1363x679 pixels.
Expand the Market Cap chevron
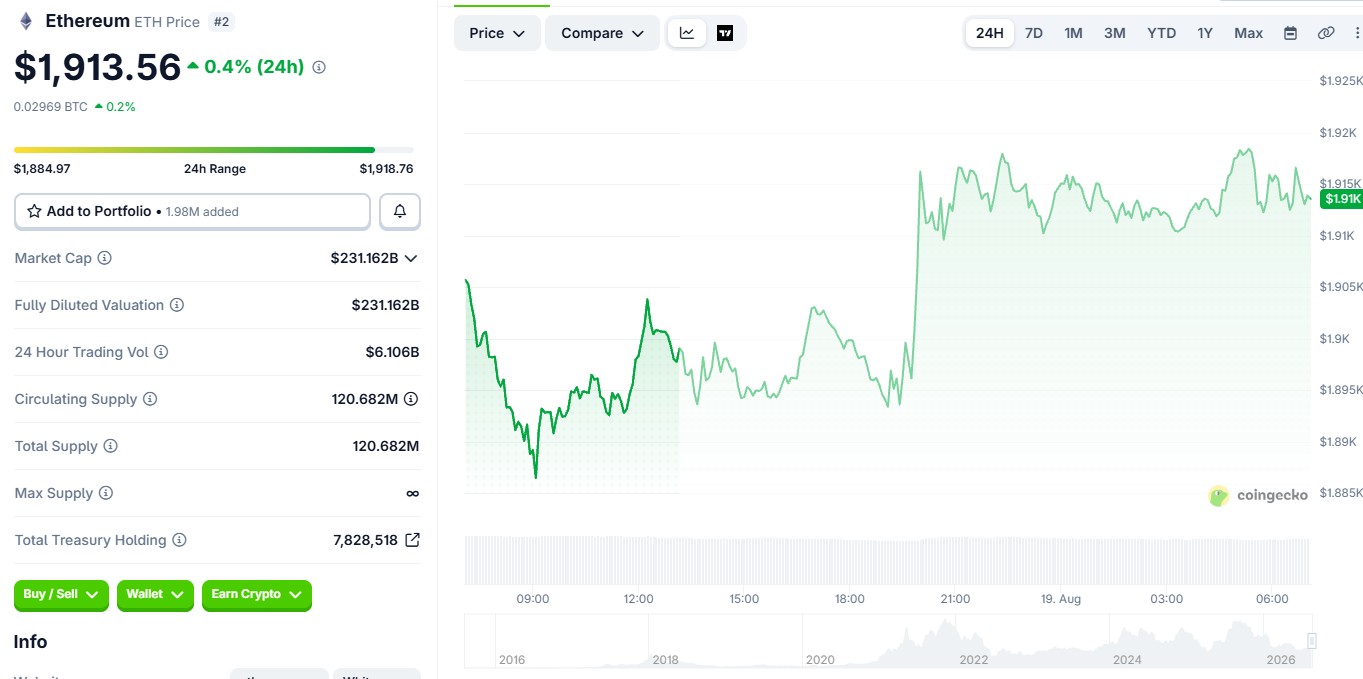(411, 258)
